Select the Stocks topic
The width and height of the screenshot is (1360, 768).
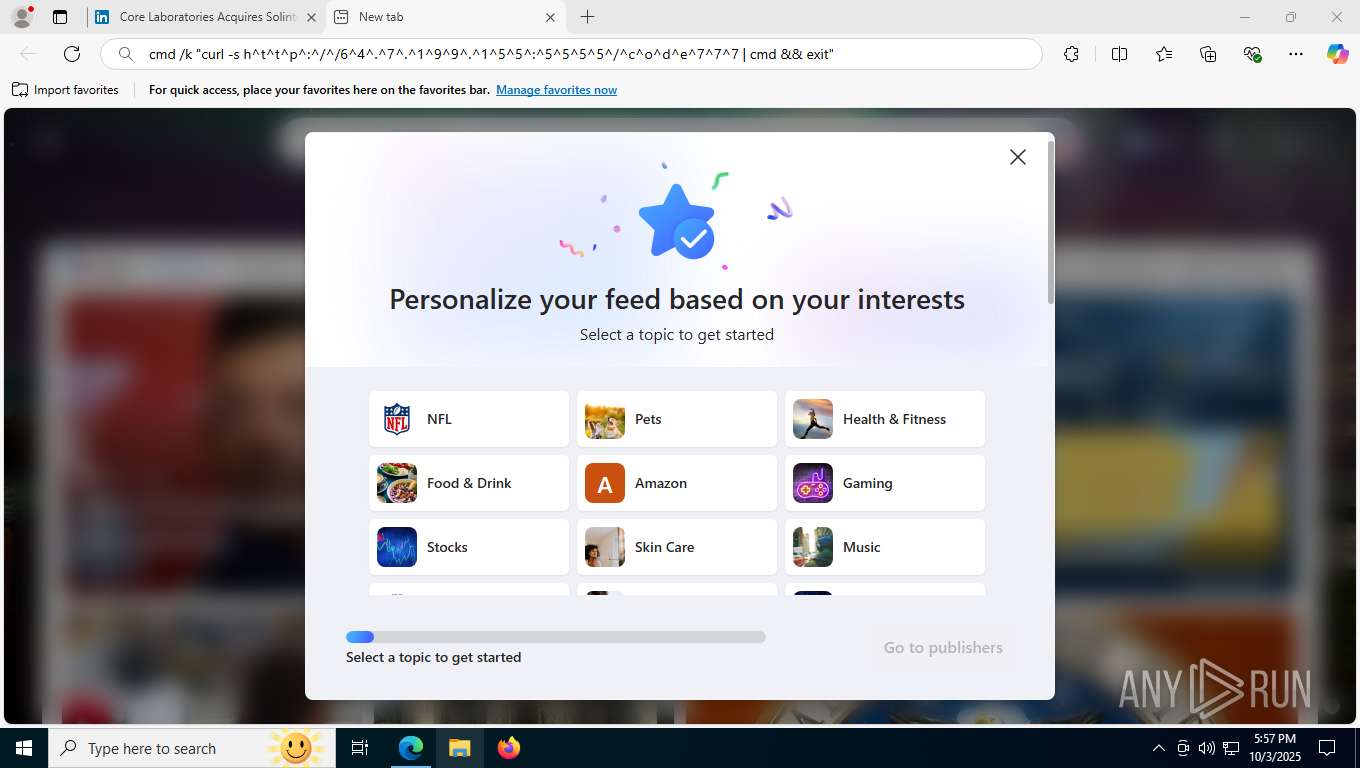point(469,547)
